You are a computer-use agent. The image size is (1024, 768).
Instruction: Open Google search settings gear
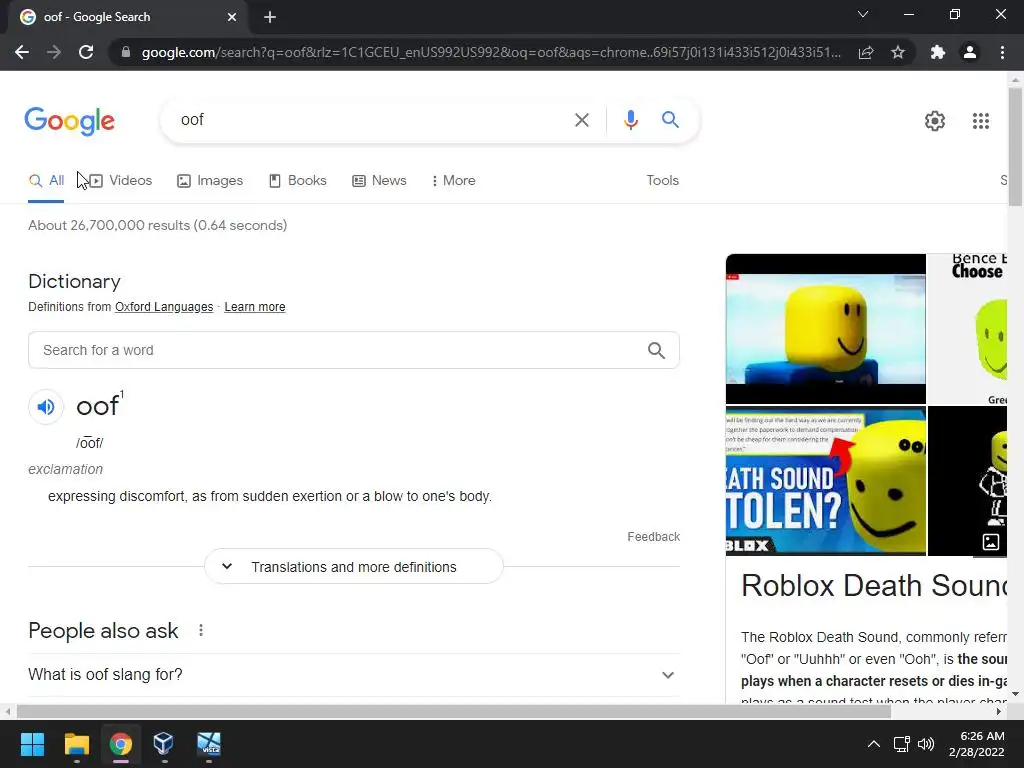coord(935,121)
